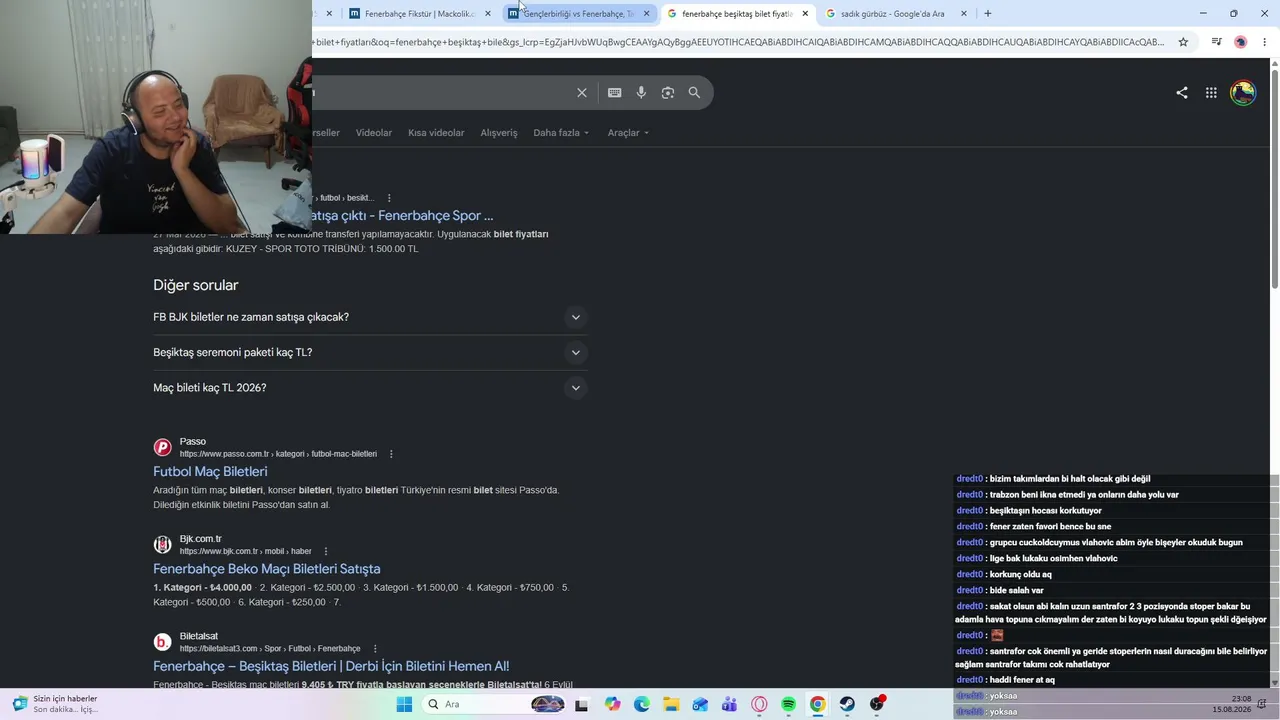Open the 'Fenerbahçe – Beşiktaş Biletleri' Biletalsat result

[x=331, y=666]
